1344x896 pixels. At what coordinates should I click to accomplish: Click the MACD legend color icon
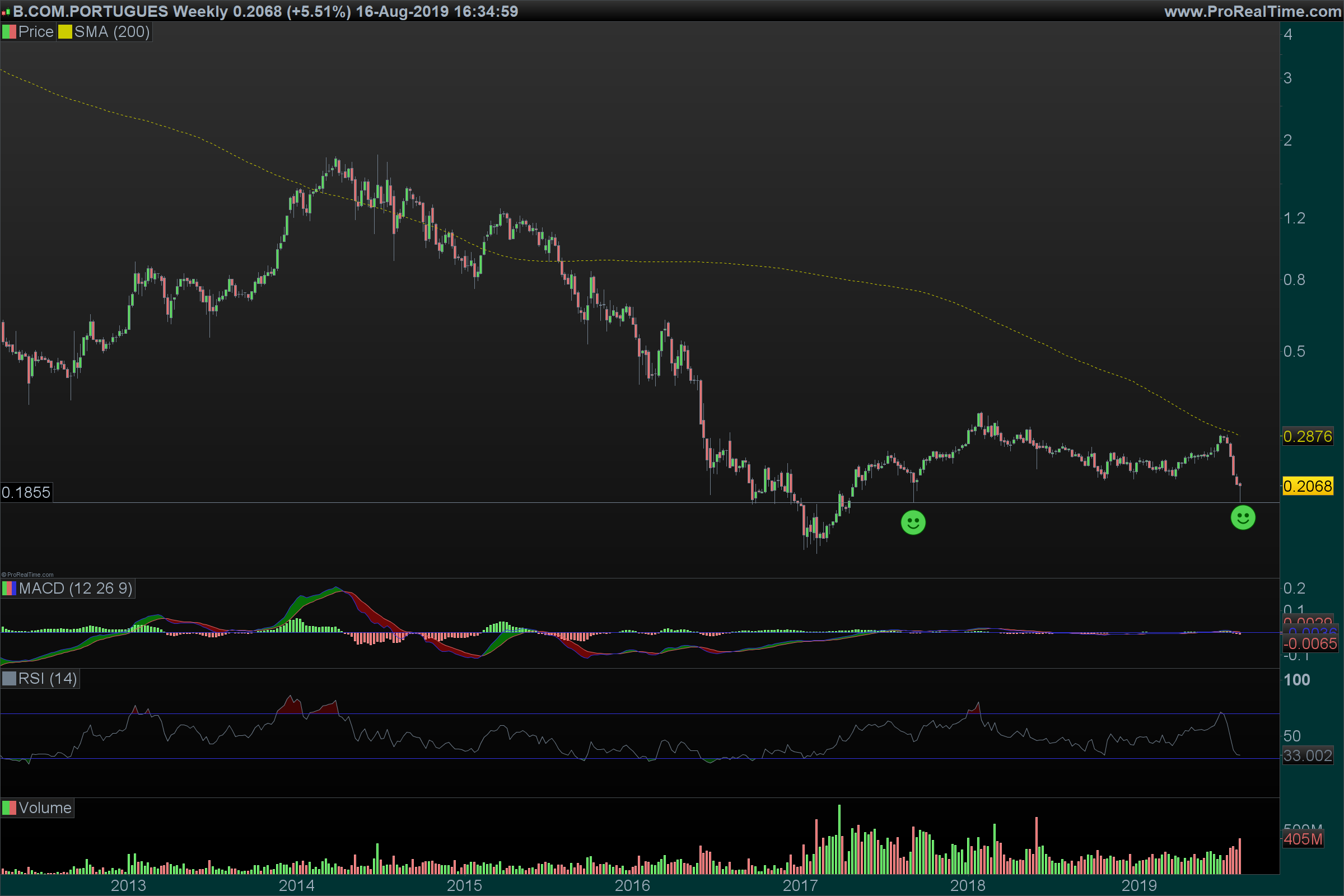tap(9, 589)
